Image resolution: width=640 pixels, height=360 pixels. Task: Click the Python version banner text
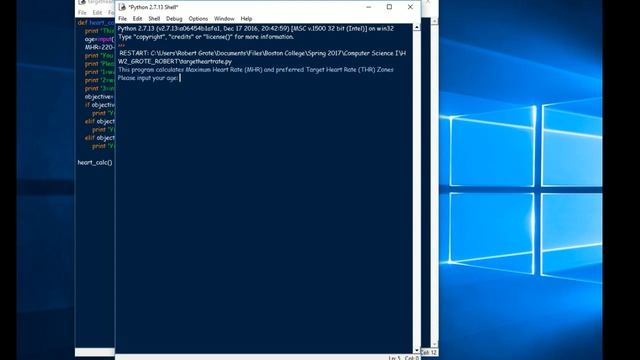pyautogui.click(x=256, y=29)
